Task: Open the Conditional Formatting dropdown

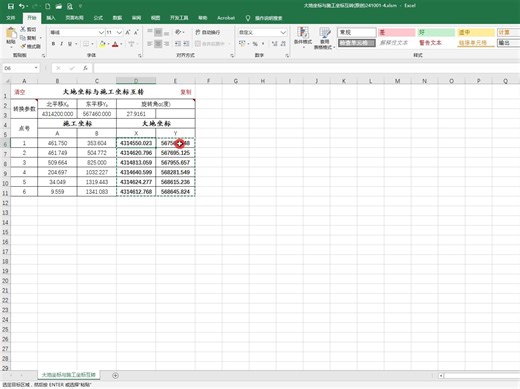Action: click(x=303, y=37)
